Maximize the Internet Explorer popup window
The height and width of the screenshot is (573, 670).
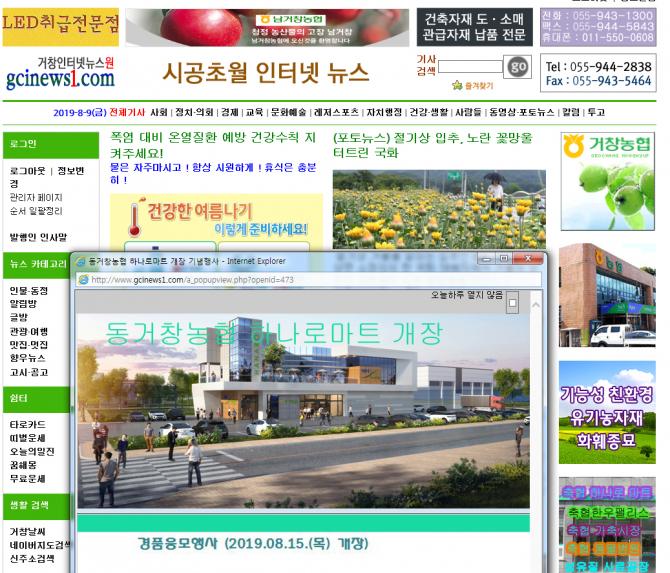504,259
